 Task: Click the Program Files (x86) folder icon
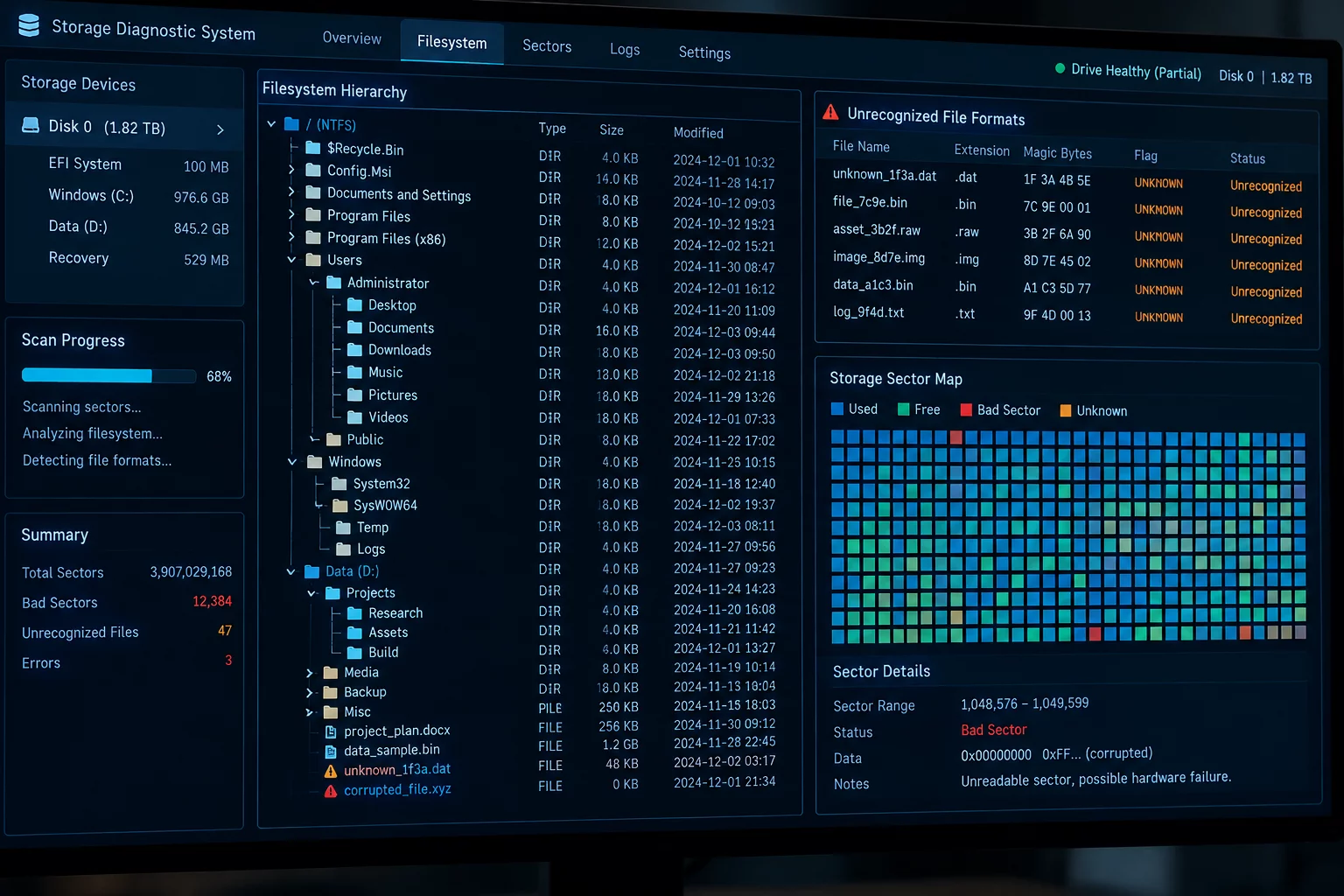click(313, 237)
